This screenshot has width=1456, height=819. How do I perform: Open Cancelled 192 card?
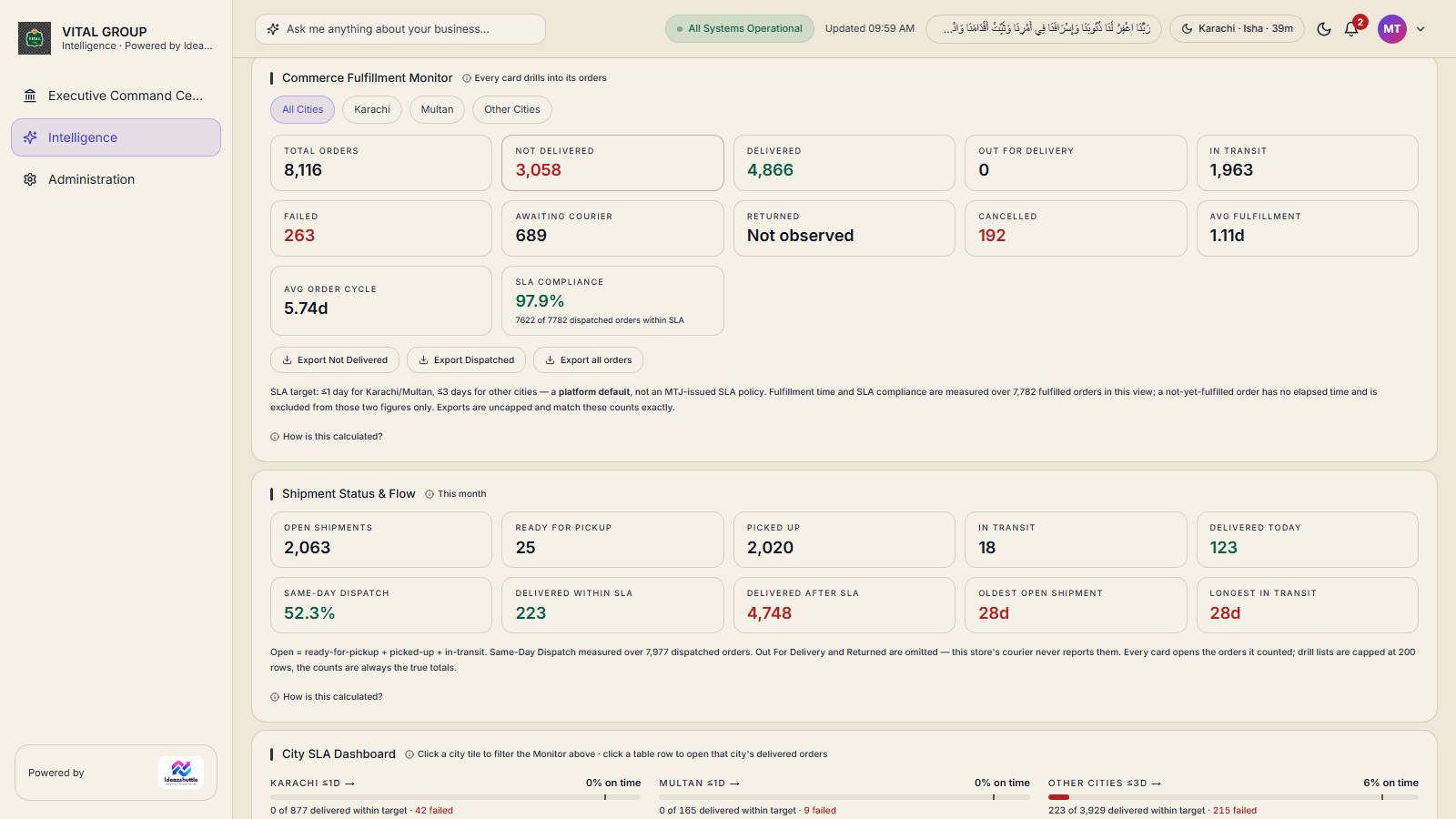point(1076,228)
